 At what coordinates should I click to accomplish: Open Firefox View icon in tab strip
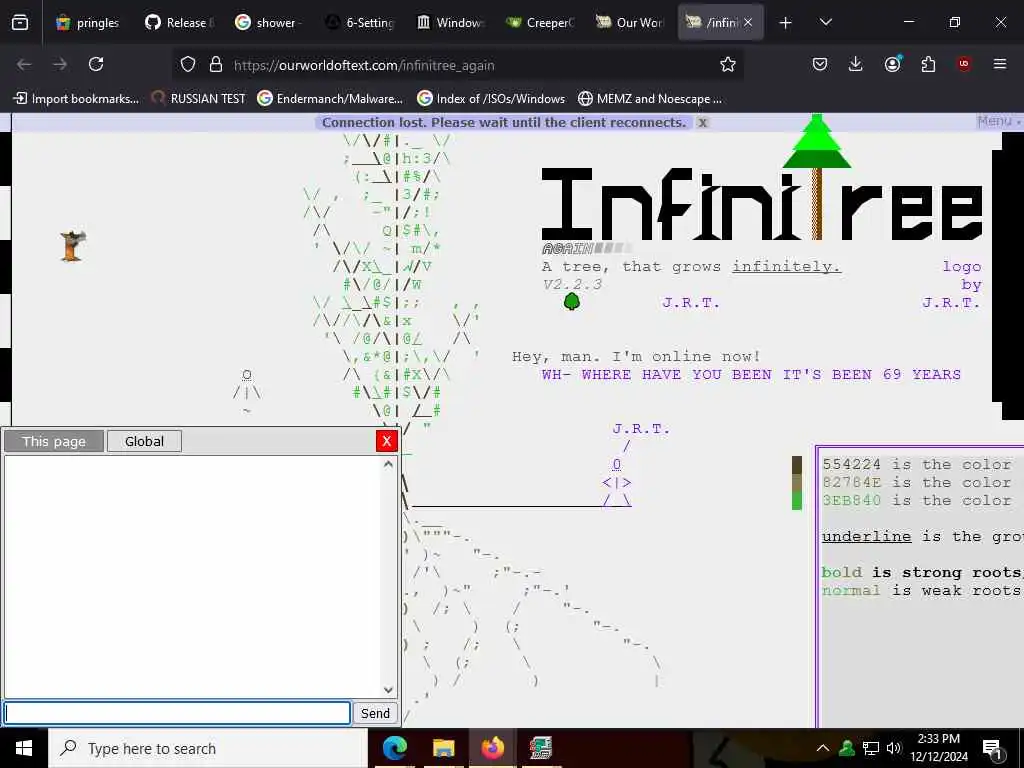pos(20,22)
